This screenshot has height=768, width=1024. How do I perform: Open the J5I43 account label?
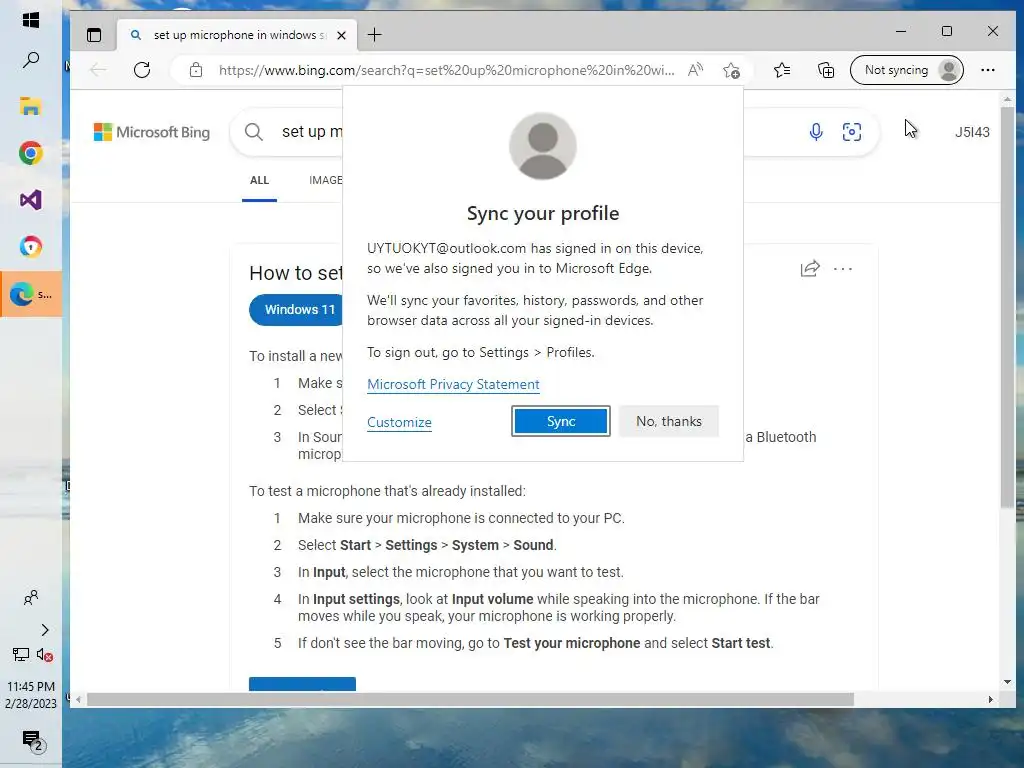[x=972, y=132]
